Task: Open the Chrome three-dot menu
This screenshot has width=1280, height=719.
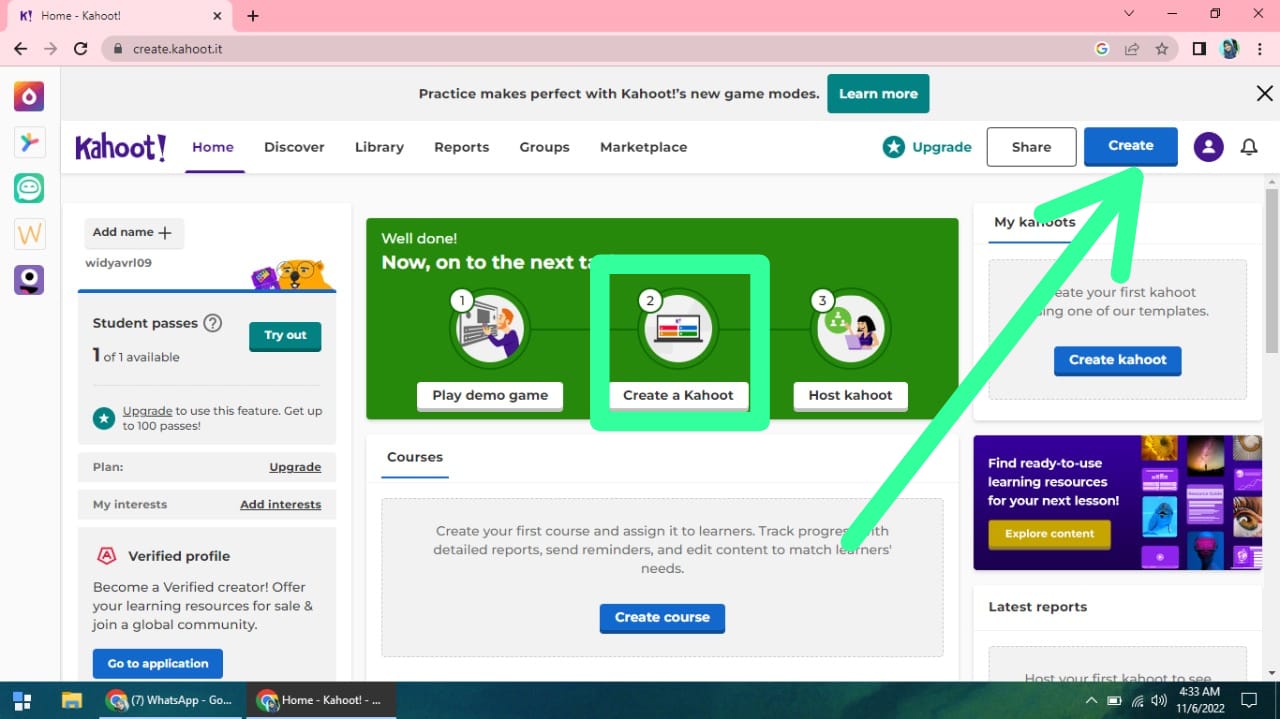Action: click(1259, 49)
